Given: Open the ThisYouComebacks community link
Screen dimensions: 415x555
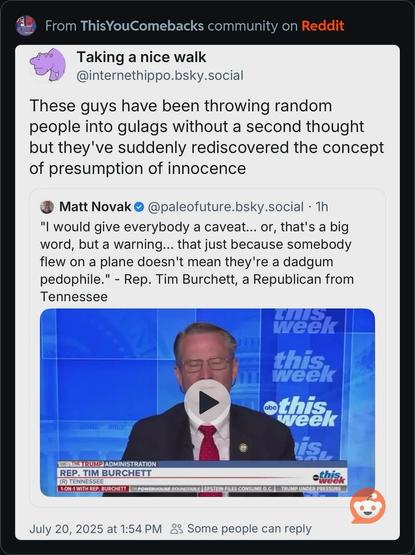Looking at the screenshot, I should pos(142,26).
